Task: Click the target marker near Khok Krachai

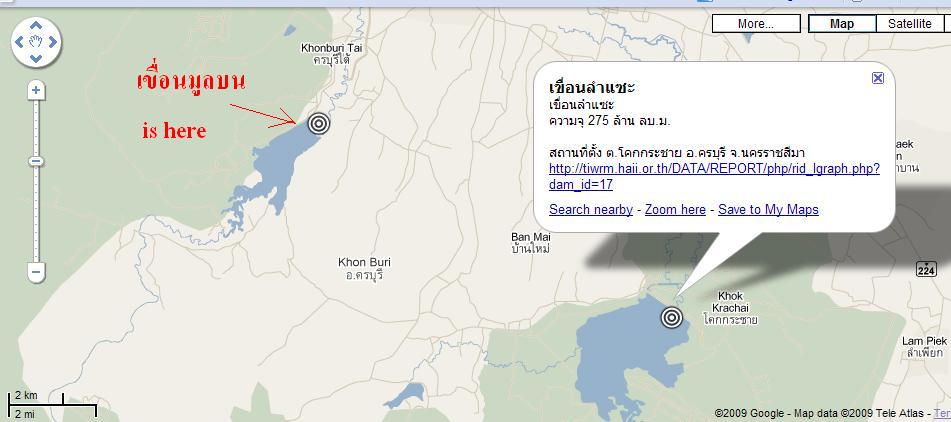Action: pyautogui.click(x=671, y=317)
